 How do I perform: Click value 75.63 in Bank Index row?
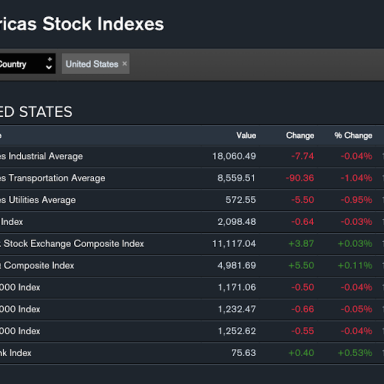[244, 353]
